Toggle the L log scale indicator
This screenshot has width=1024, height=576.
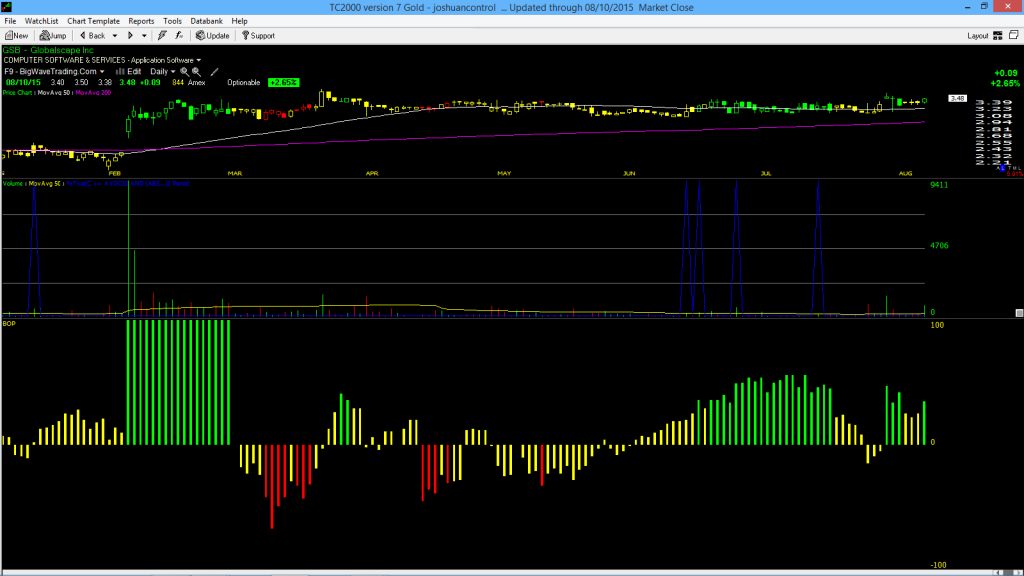(x=1002, y=168)
